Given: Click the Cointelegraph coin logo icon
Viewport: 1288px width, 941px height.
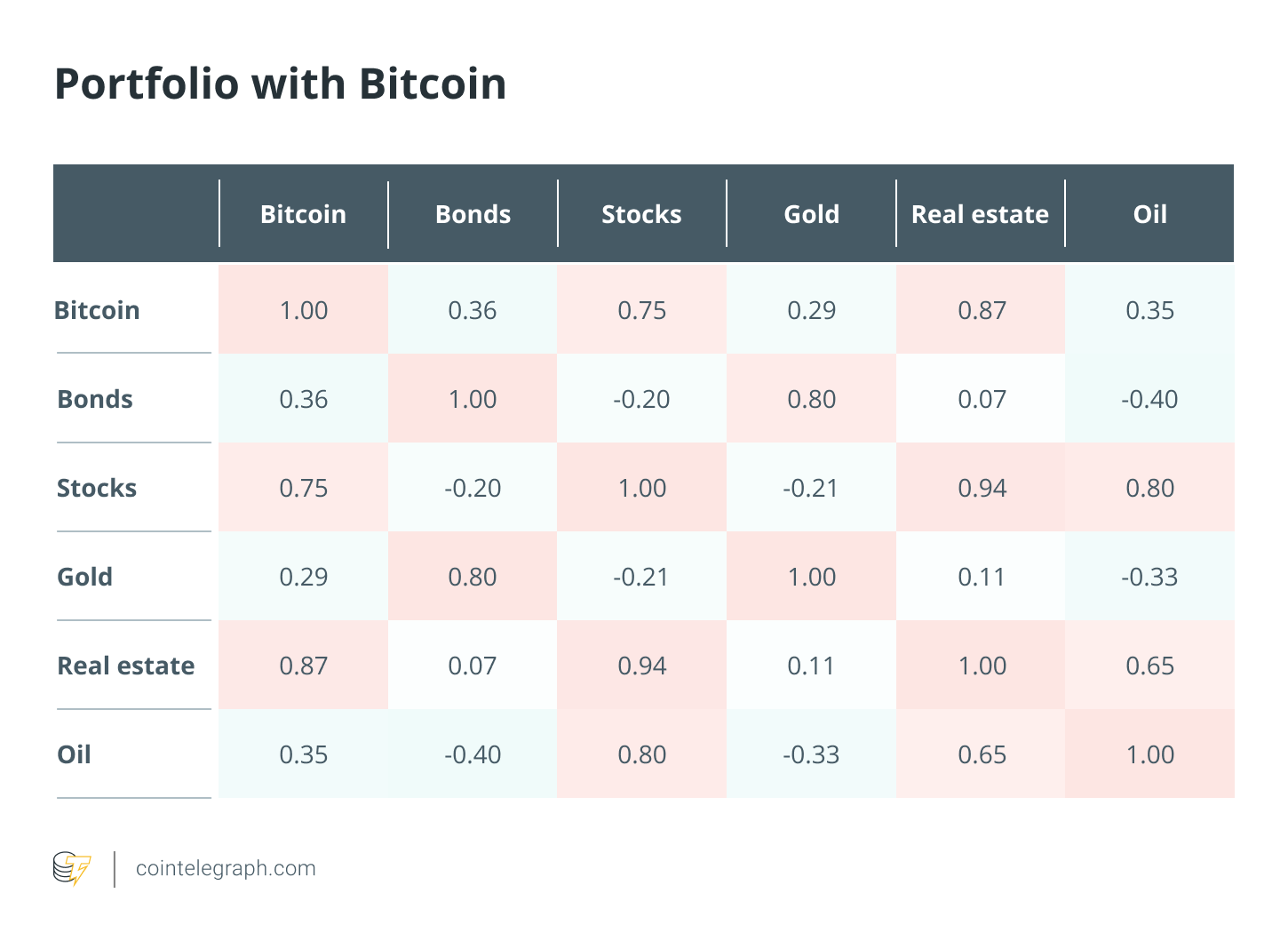Looking at the screenshot, I should click(72, 868).
